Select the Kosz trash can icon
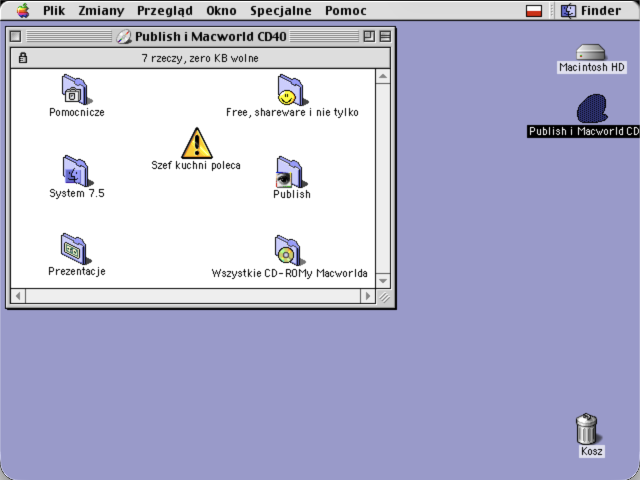This screenshot has height=480, width=640. [x=588, y=428]
